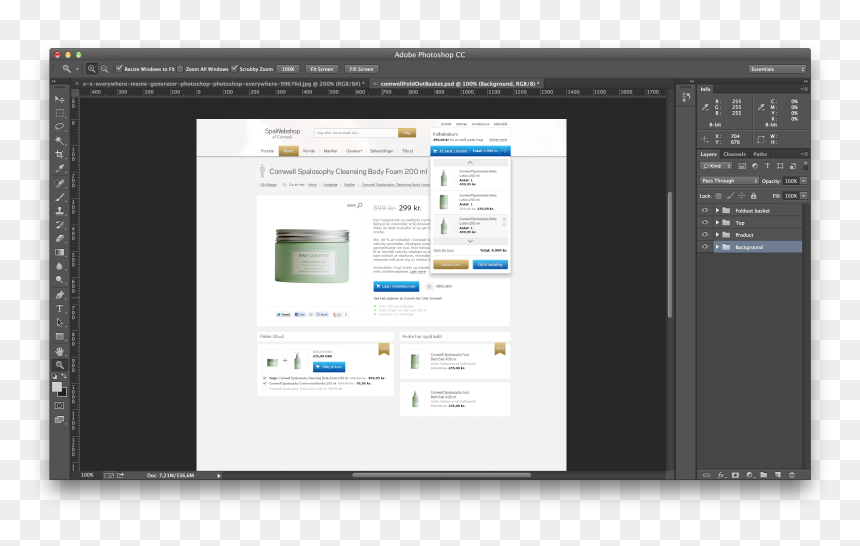Hide the Product layer group
Image resolution: width=860 pixels, height=546 pixels.
[705, 234]
